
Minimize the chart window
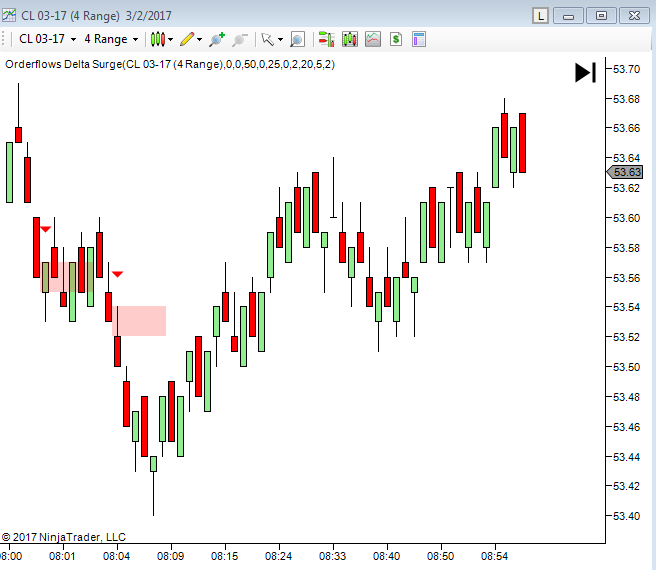[568, 16]
